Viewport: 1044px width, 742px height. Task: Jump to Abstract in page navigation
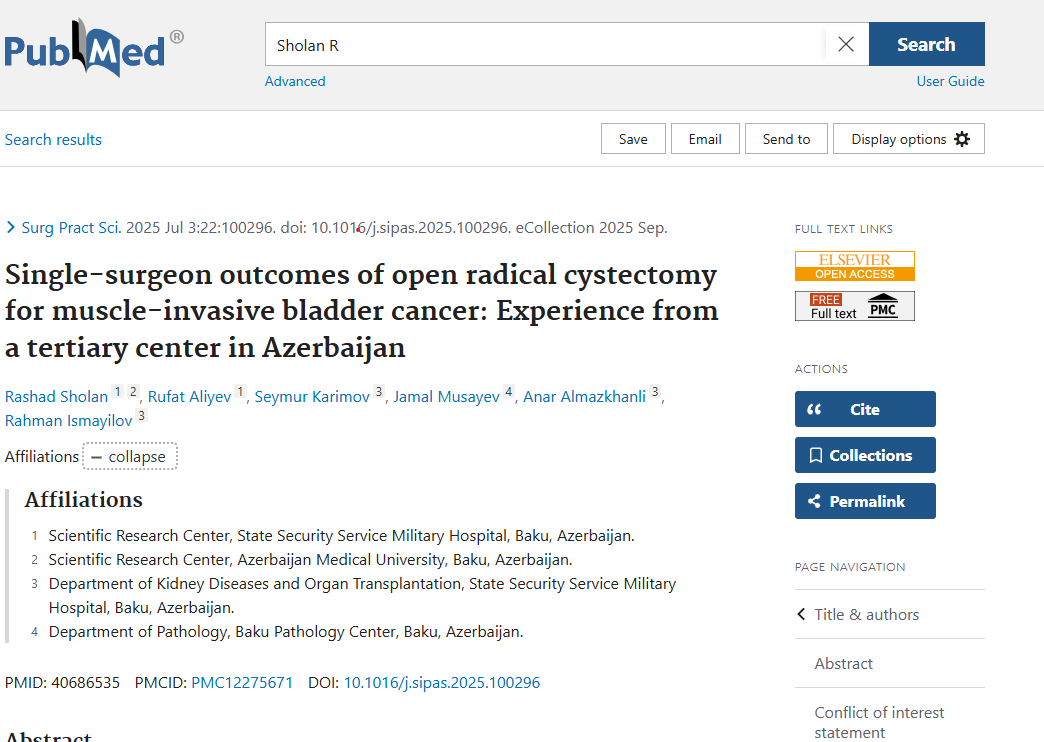(843, 663)
